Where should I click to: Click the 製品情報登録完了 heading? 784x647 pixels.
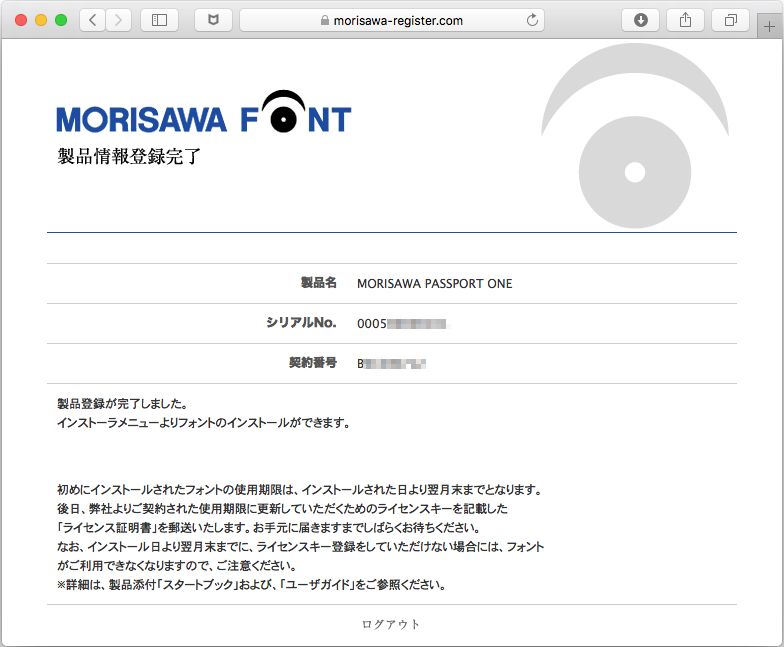130,156
